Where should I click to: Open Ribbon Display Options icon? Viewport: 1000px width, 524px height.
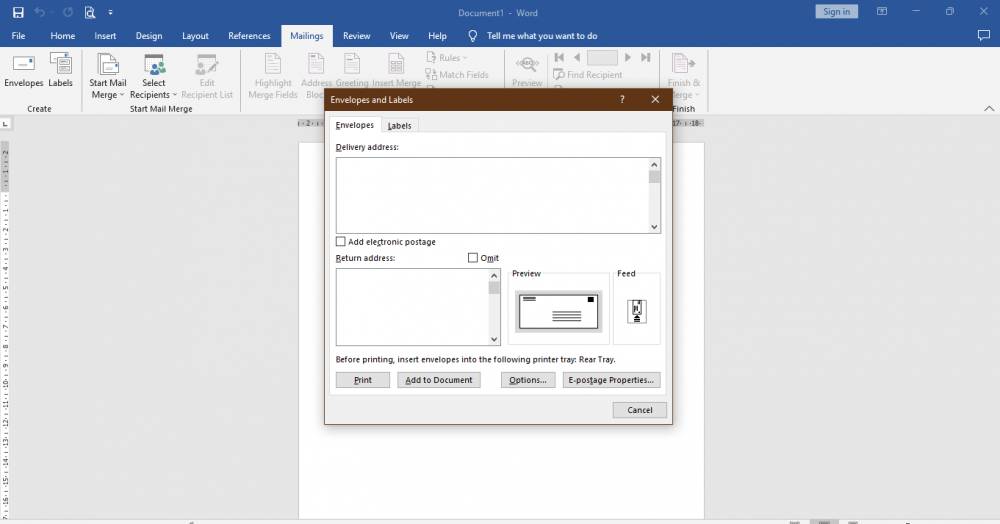click(x=882, y=11)
